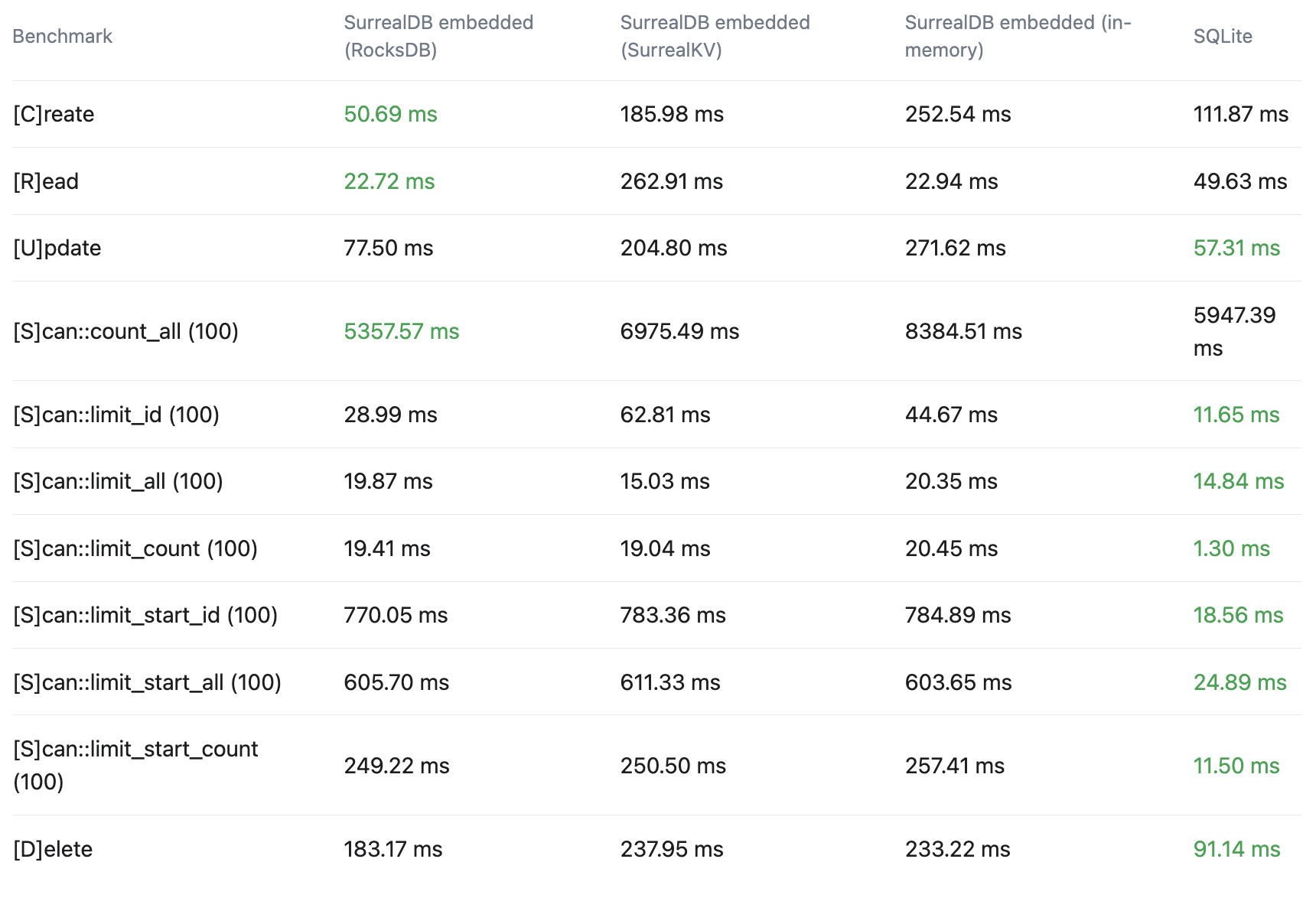Click the green 57.31 ms value
The image size is (1316, 898).
[1236, 248]
